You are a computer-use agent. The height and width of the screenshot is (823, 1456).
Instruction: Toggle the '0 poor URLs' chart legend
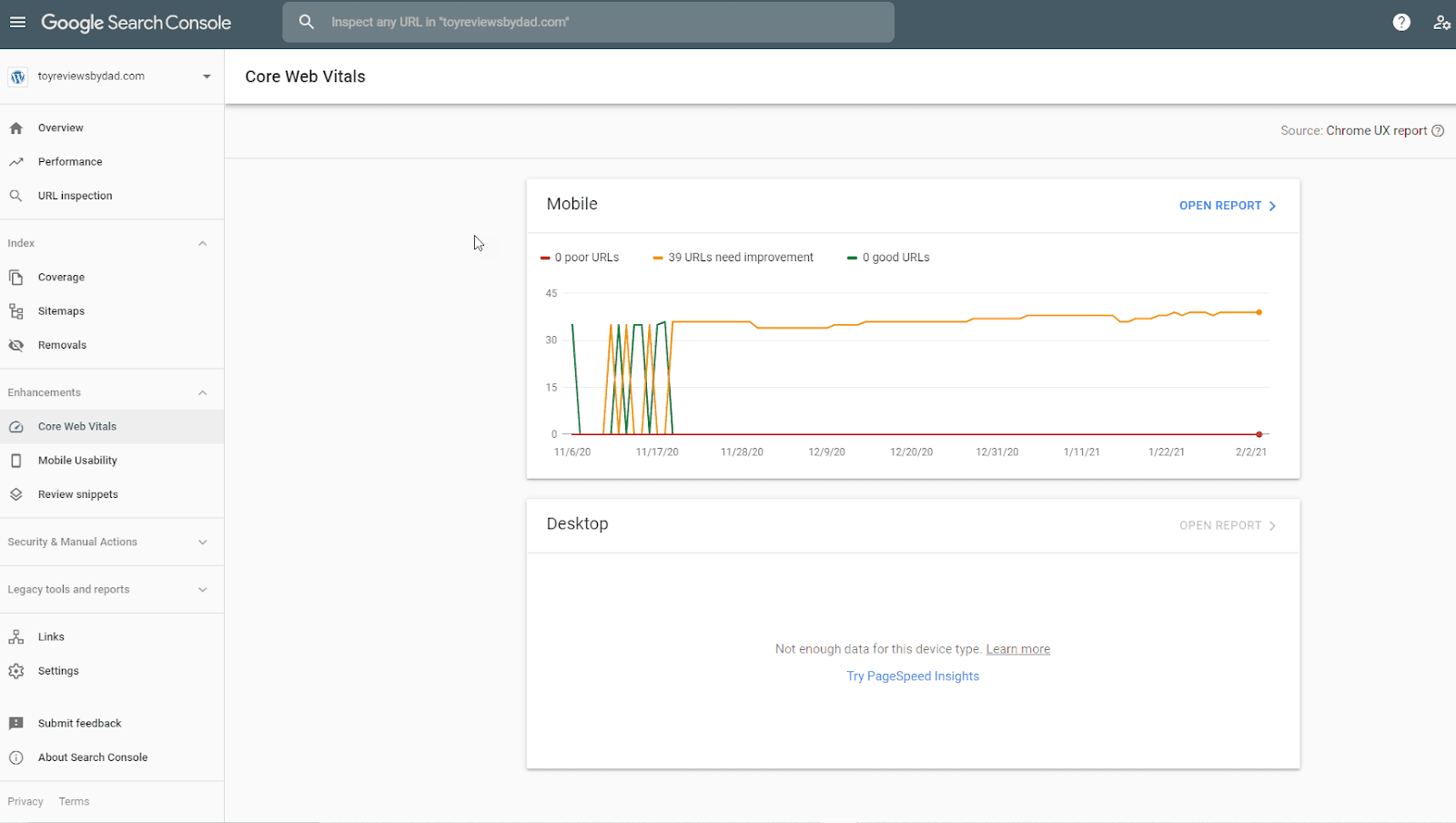pos(580,257)
